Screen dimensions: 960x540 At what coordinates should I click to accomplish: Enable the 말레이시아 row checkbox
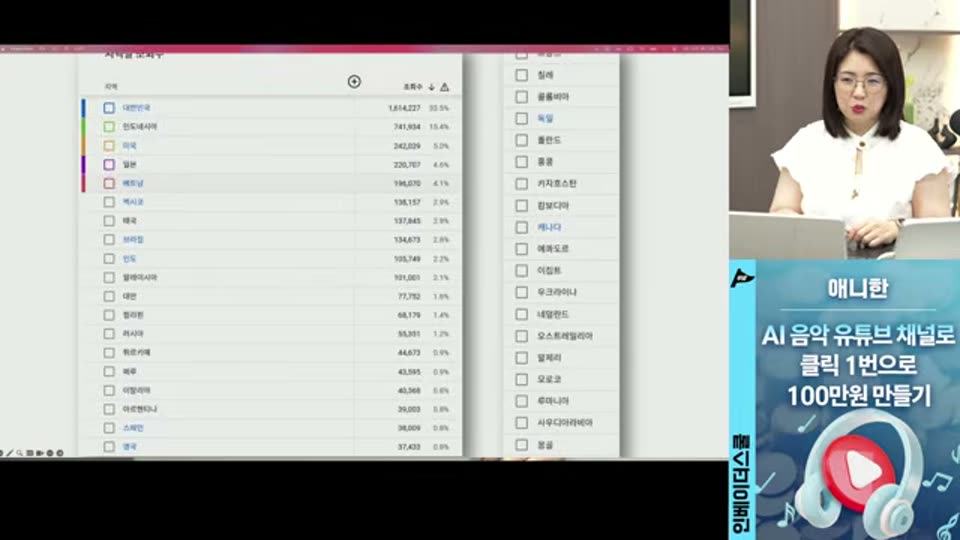point(109,277)
